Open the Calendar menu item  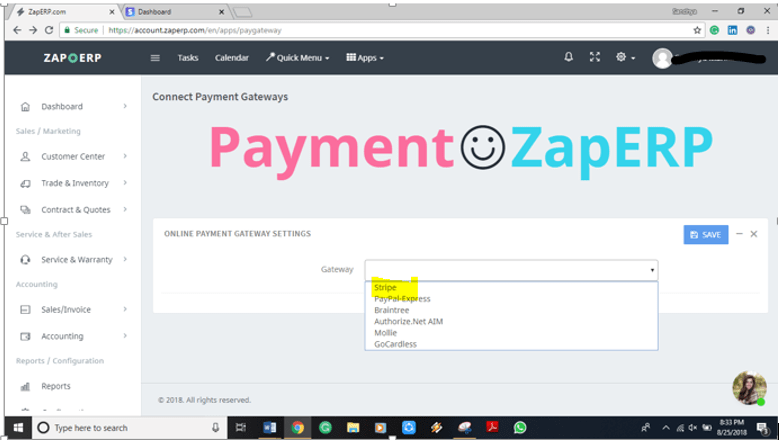click(232, 58)
